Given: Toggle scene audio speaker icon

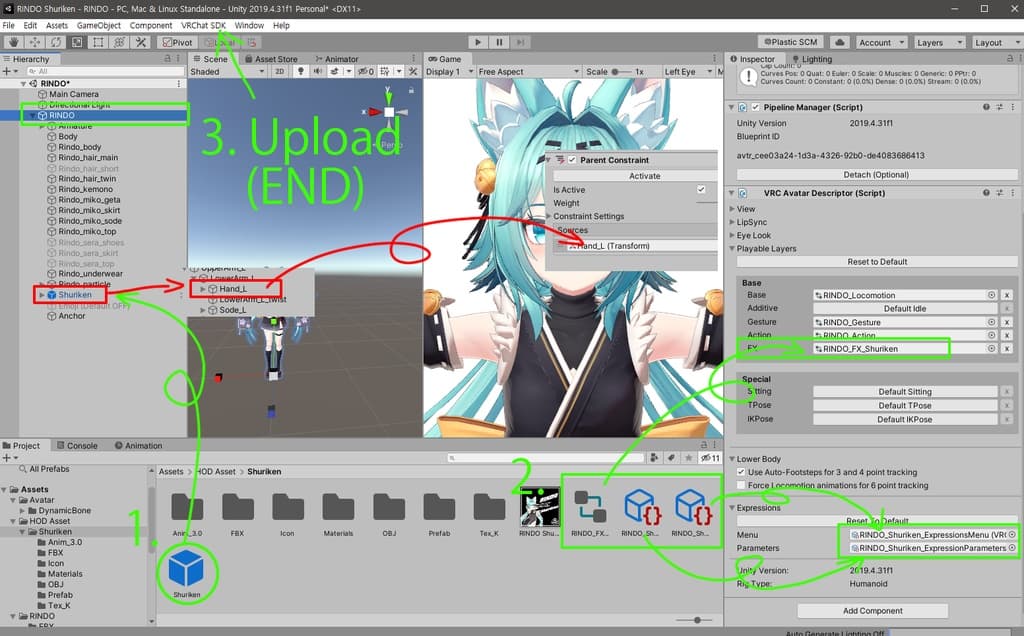Looking at the screenshot, I should pyautogui.click(x=317, y=71).
